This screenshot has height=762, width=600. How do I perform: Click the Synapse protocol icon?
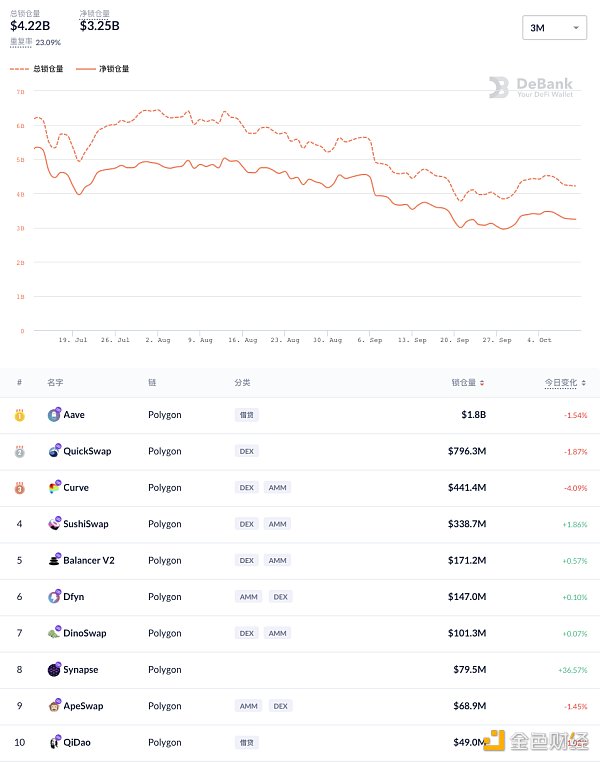[x=54, y=670]
